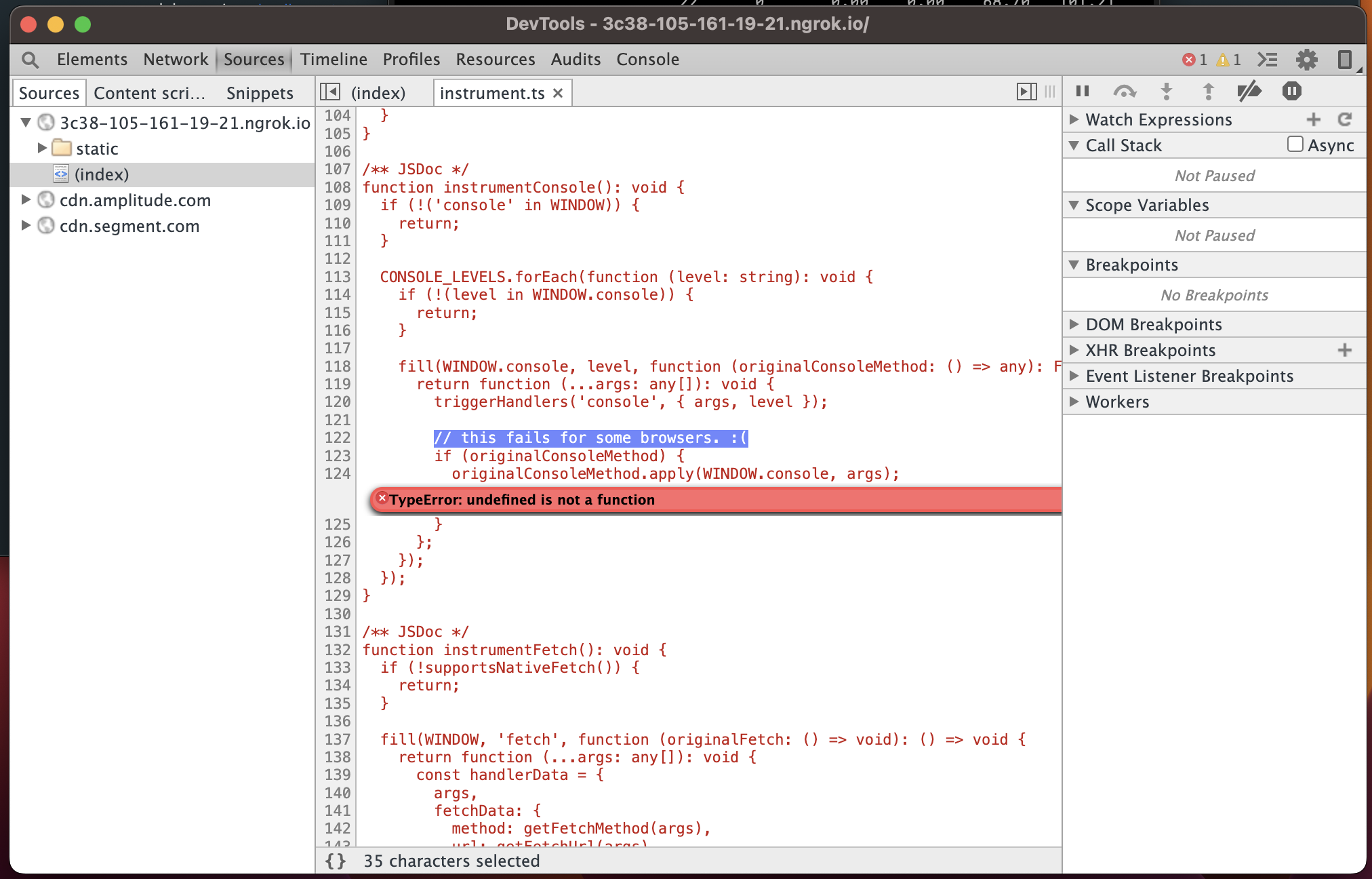Close the instrument.ts tab
The image size is (1372, 879).
tap(558, 93)
